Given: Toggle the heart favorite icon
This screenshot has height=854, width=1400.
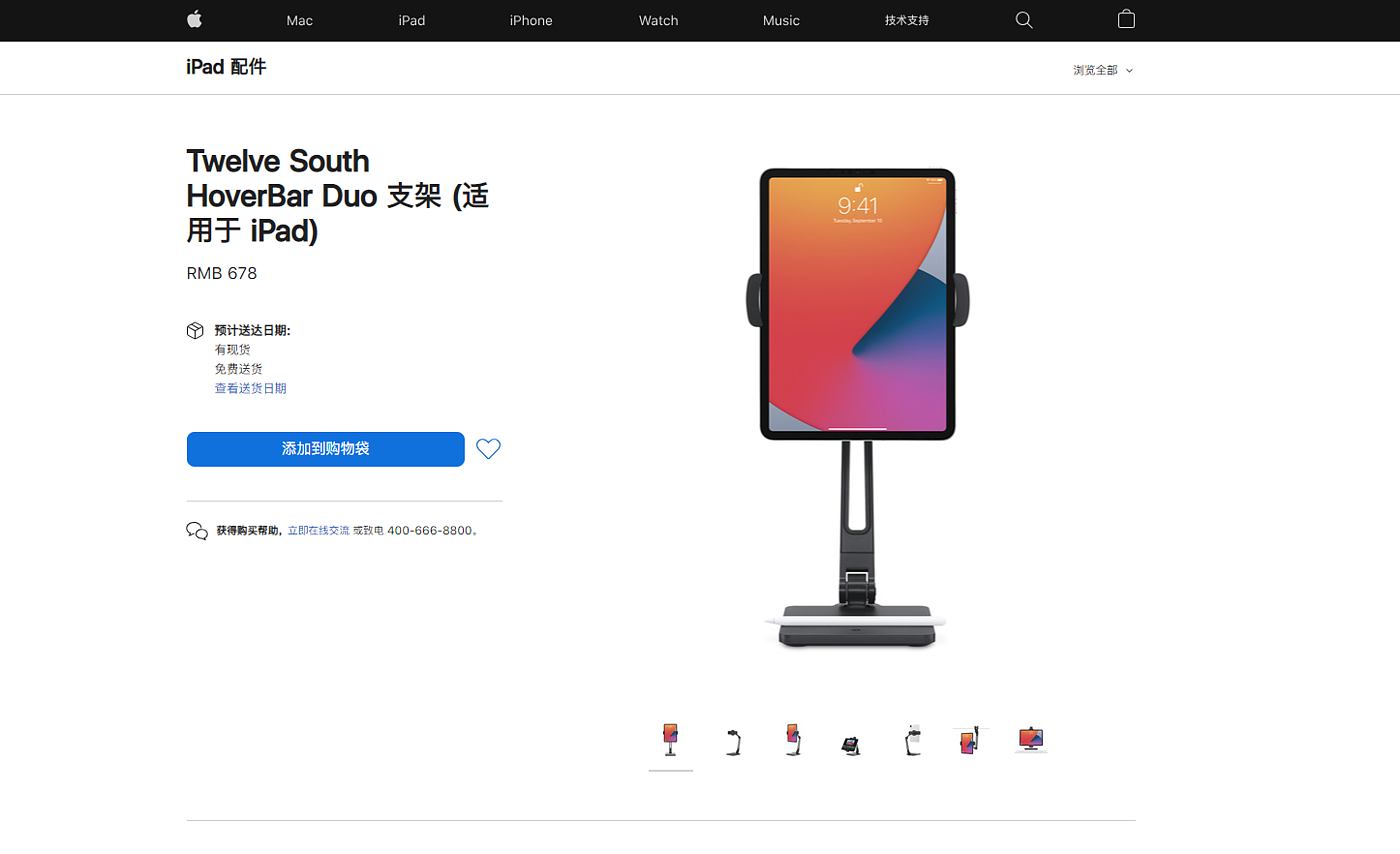Looking at the screenshot, I should point(488,449).
